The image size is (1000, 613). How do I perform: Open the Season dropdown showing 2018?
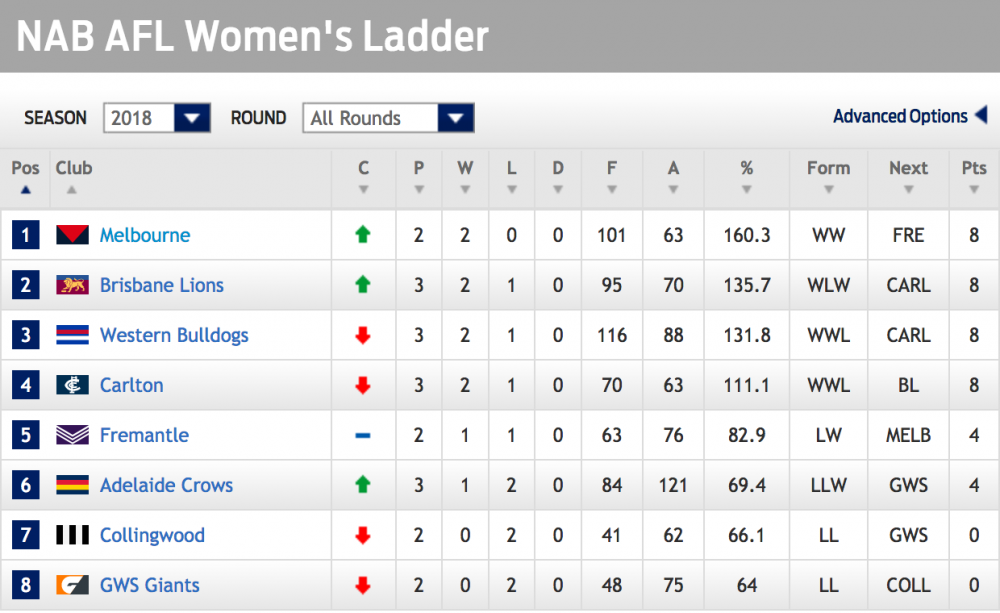click(x=157, y=117)
